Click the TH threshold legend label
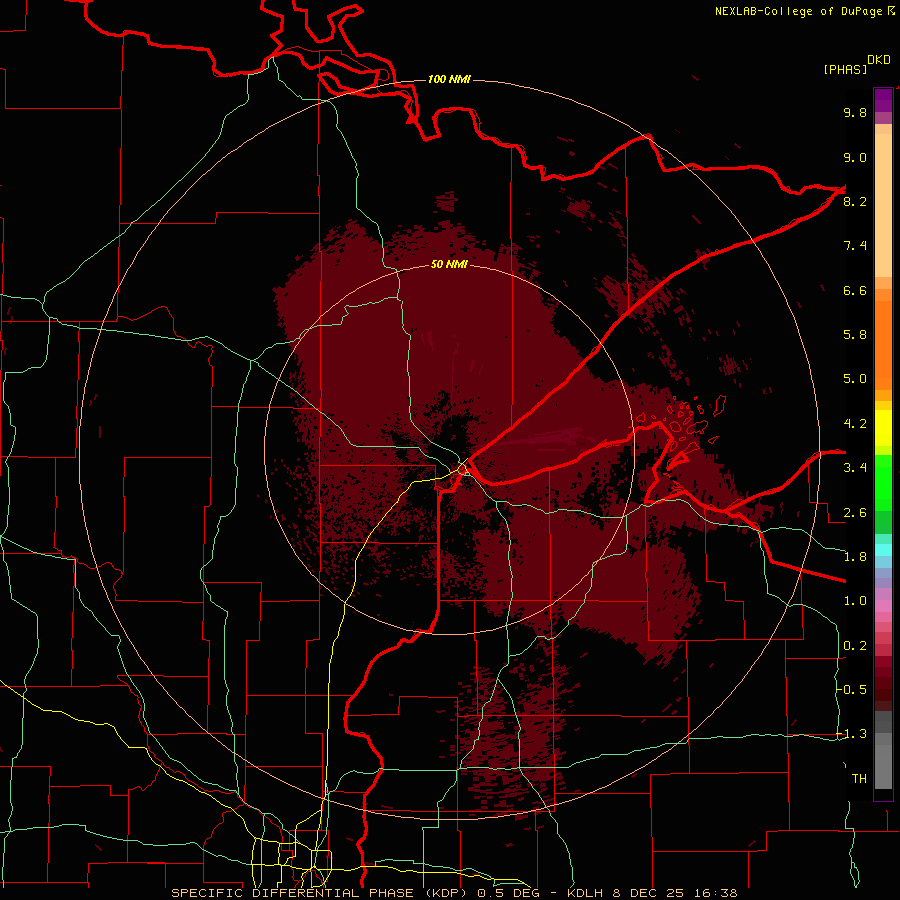 [859, 779]
